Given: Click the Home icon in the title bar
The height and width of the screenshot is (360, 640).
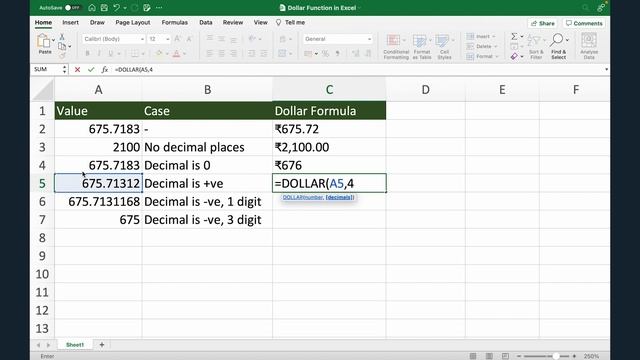Looking at the screenshot, I should click(92, 8).
